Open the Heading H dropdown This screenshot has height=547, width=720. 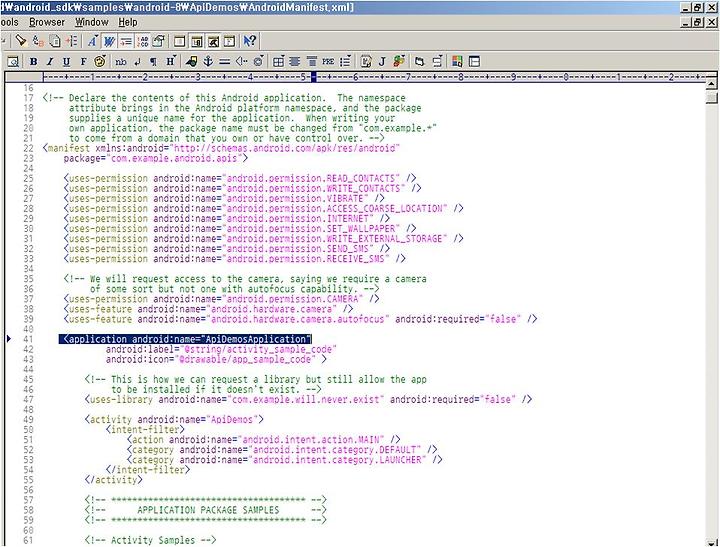(x=170, y=61)
